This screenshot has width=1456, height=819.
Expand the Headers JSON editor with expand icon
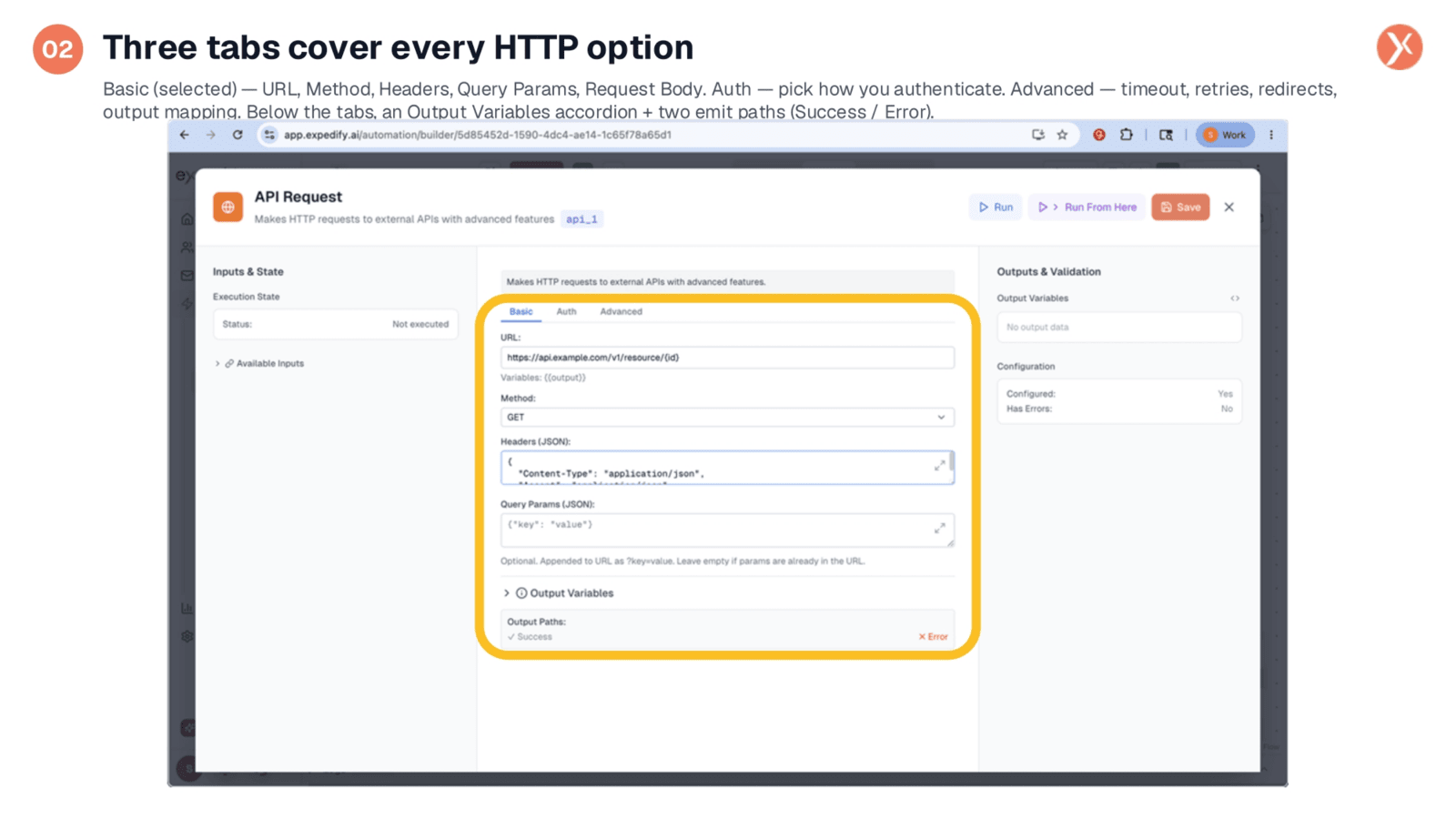[x=940, y=465]
